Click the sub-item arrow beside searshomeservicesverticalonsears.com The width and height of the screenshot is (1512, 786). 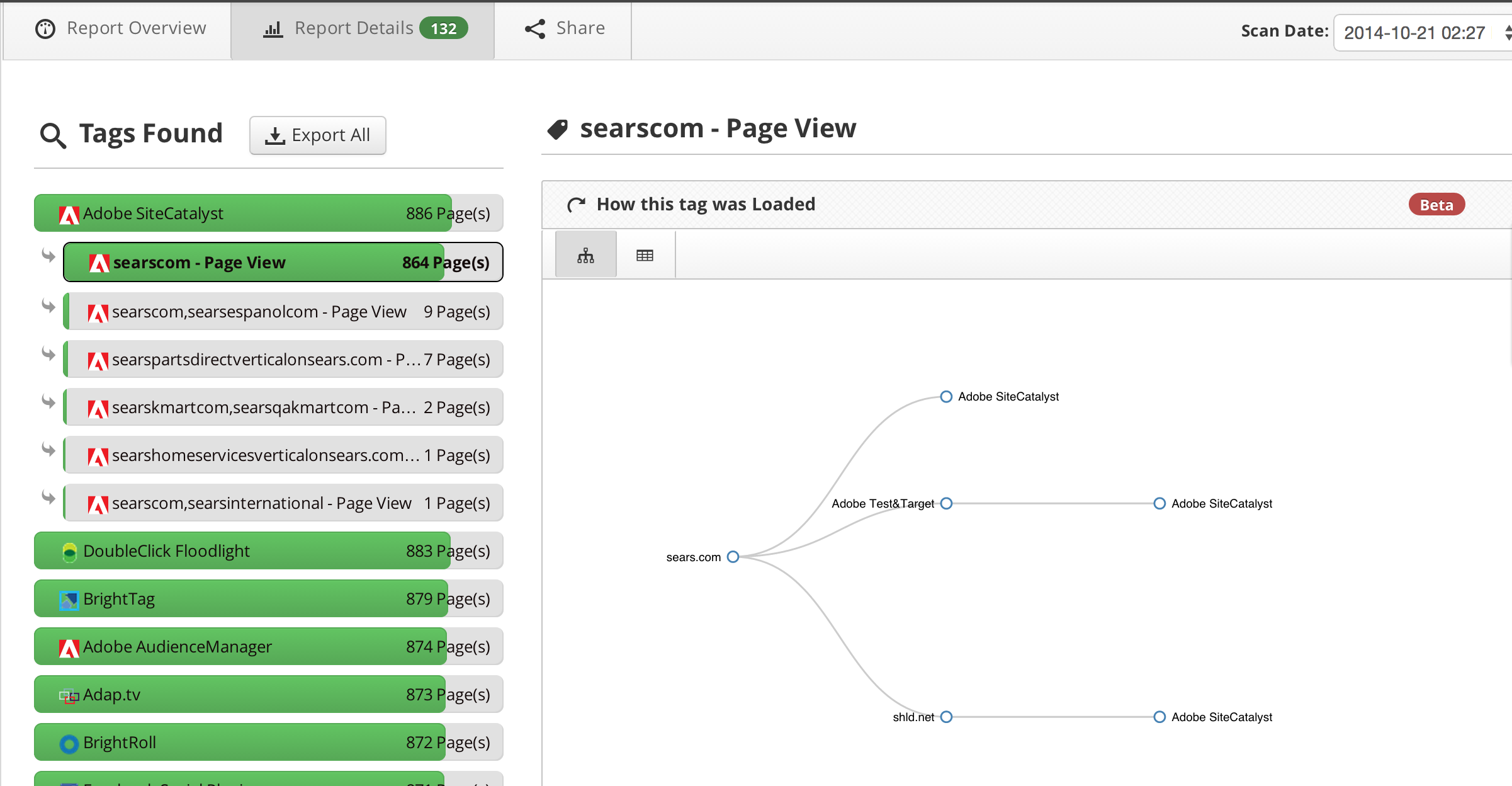click(x=48, y=450)
